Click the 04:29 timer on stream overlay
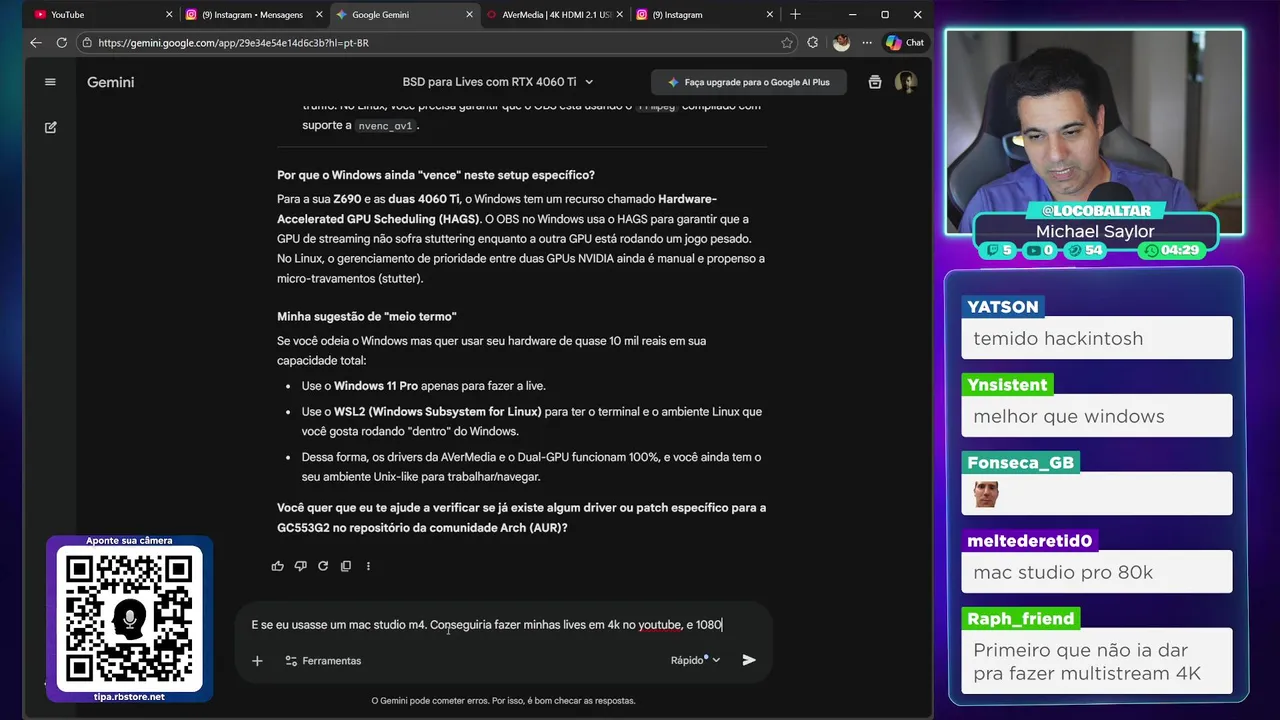 (1171, 250)
